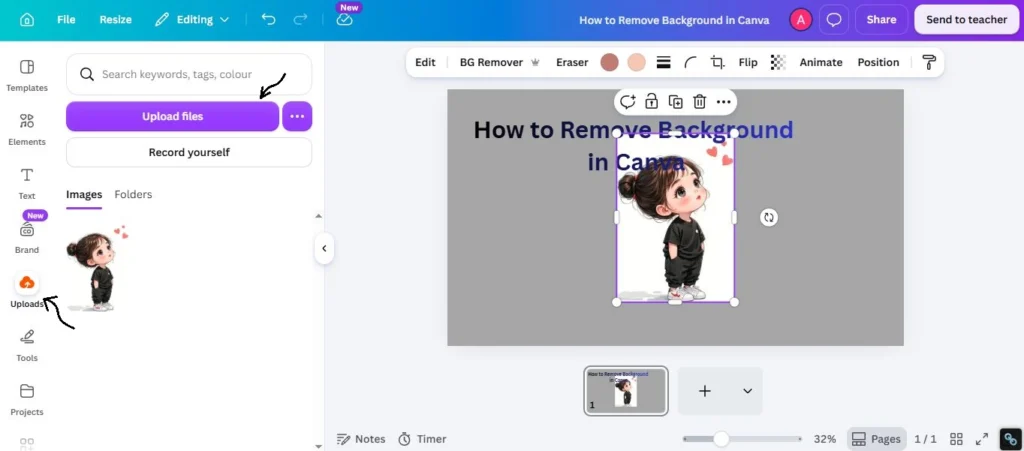The image size is (1024, 451).
Task: Open the border style lines icon
Action: click(664, 63)
